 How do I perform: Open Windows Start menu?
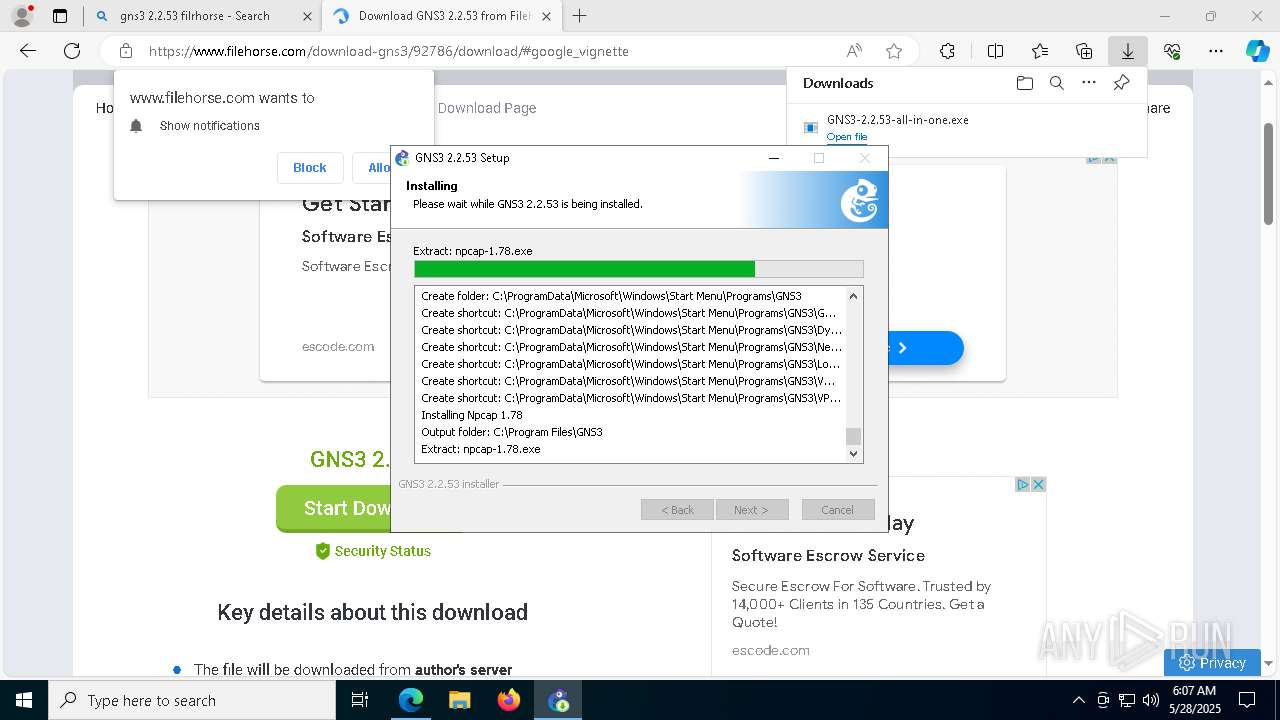[x=23, y=700]
